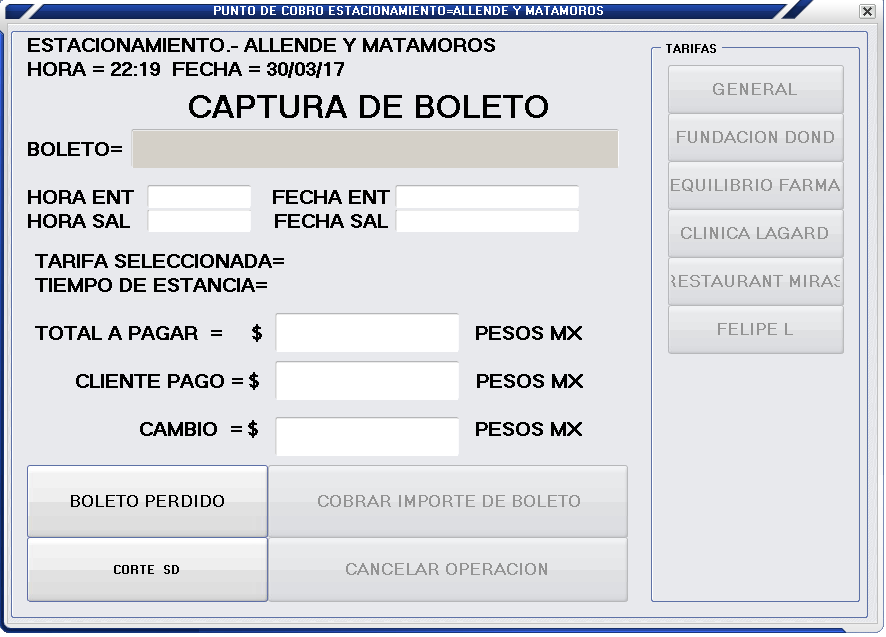This screenshot has height=637, width=886.
Task: Focus the HORA SAL input field
Action: coord(199,221)
